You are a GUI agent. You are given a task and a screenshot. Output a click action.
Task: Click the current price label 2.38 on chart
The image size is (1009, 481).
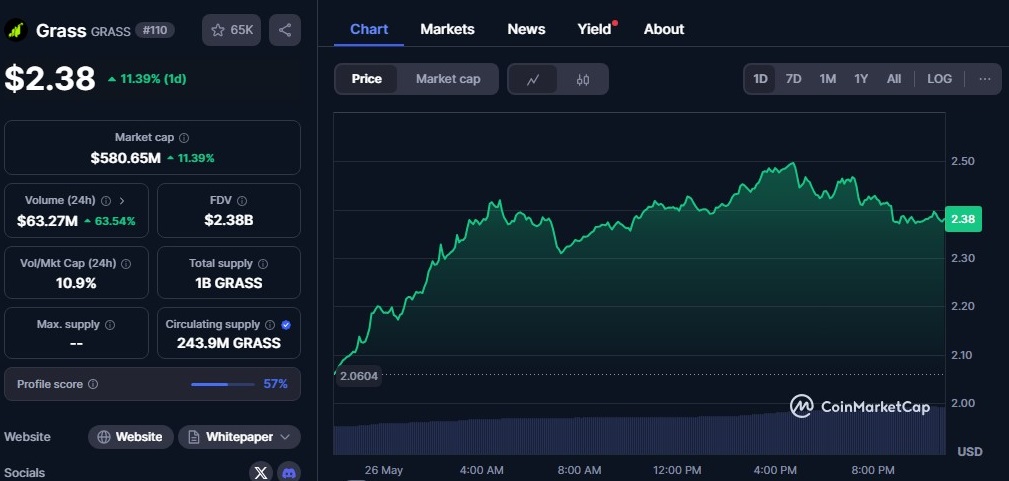(x=963, y=219)
